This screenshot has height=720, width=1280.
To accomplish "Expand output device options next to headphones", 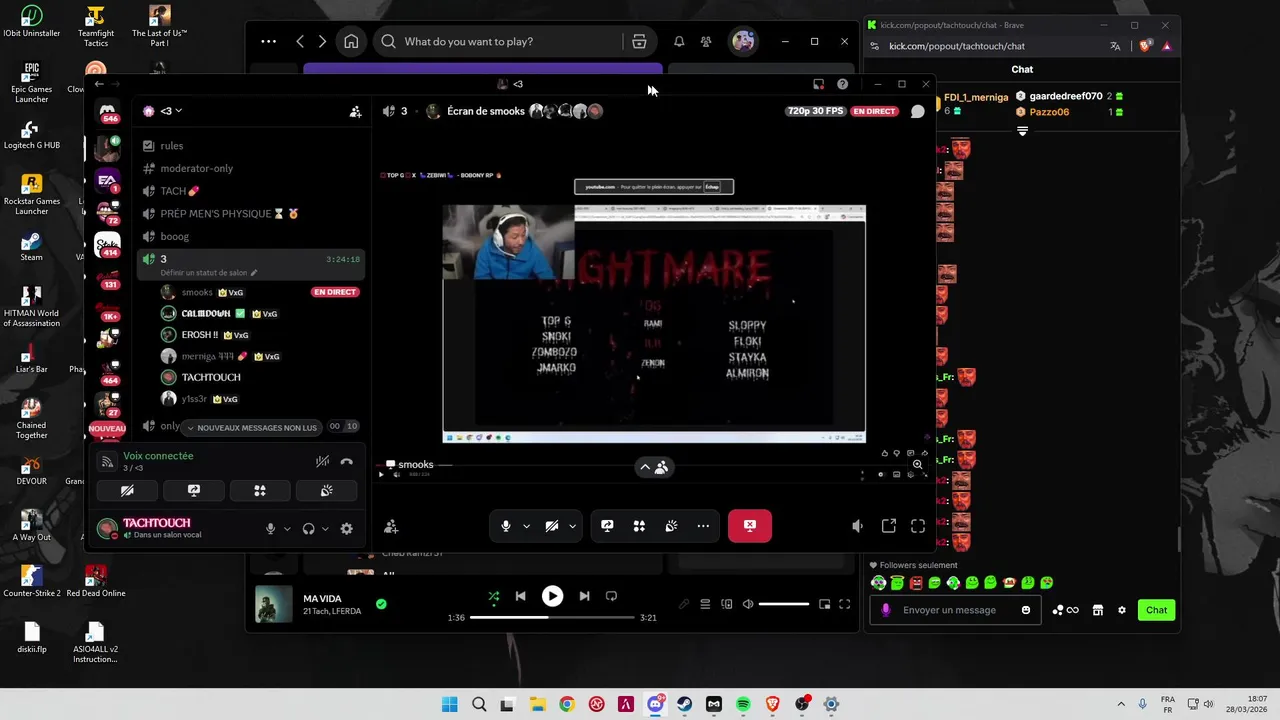I will (325, 529).
